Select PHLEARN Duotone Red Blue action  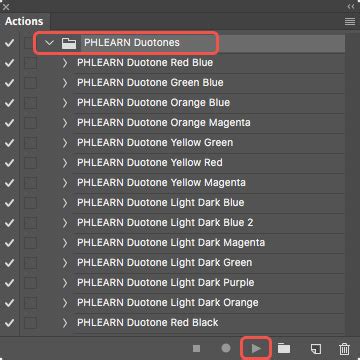[x=145, y=63]
